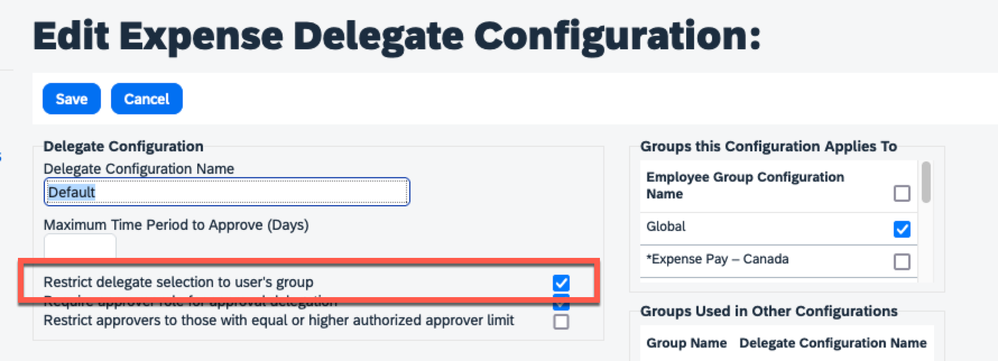
Task: Enable Restrict approvers to equal or higher limit
Action: 561,322
